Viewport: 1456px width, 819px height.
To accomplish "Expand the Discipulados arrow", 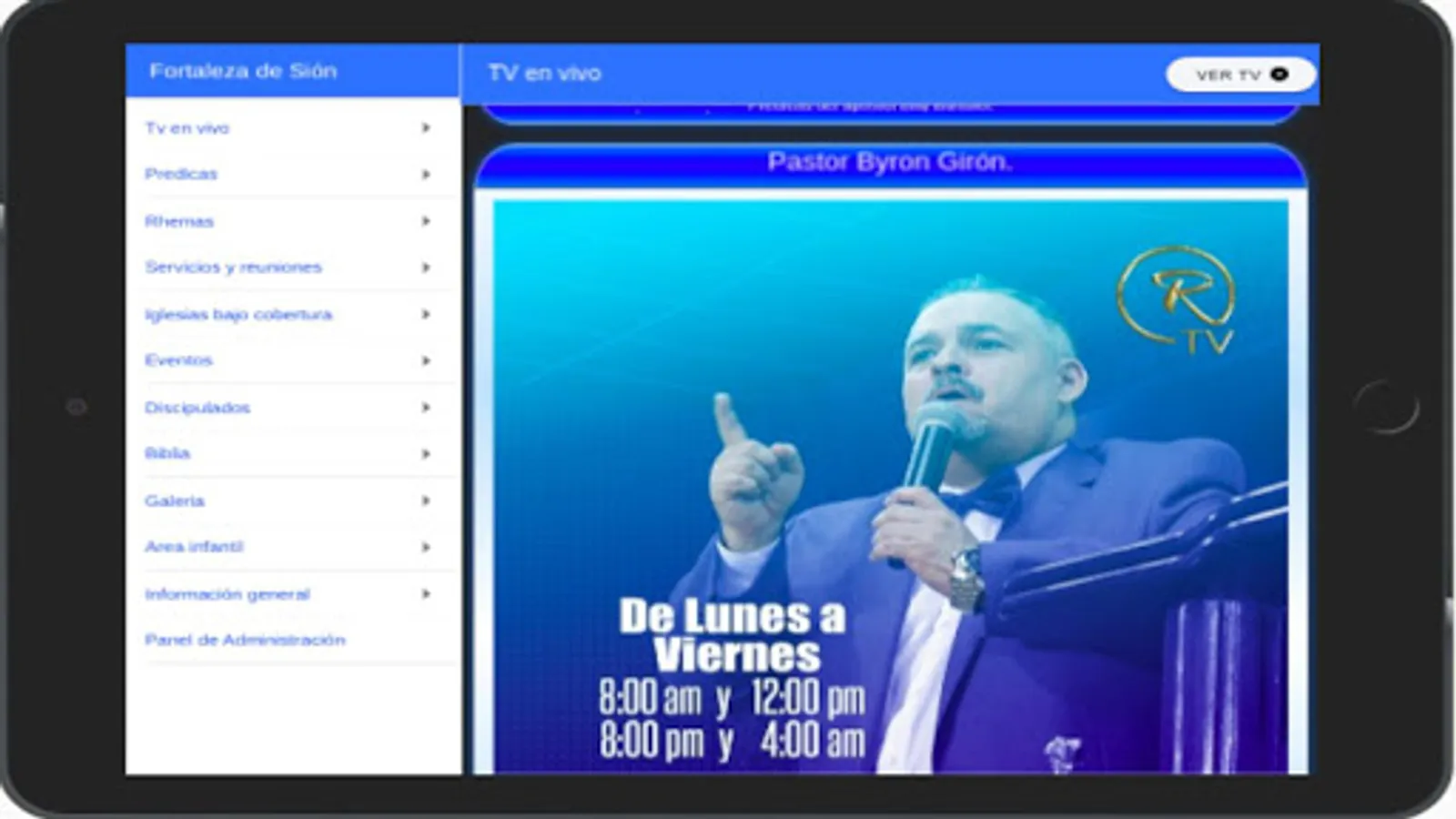I will point(426,408).
